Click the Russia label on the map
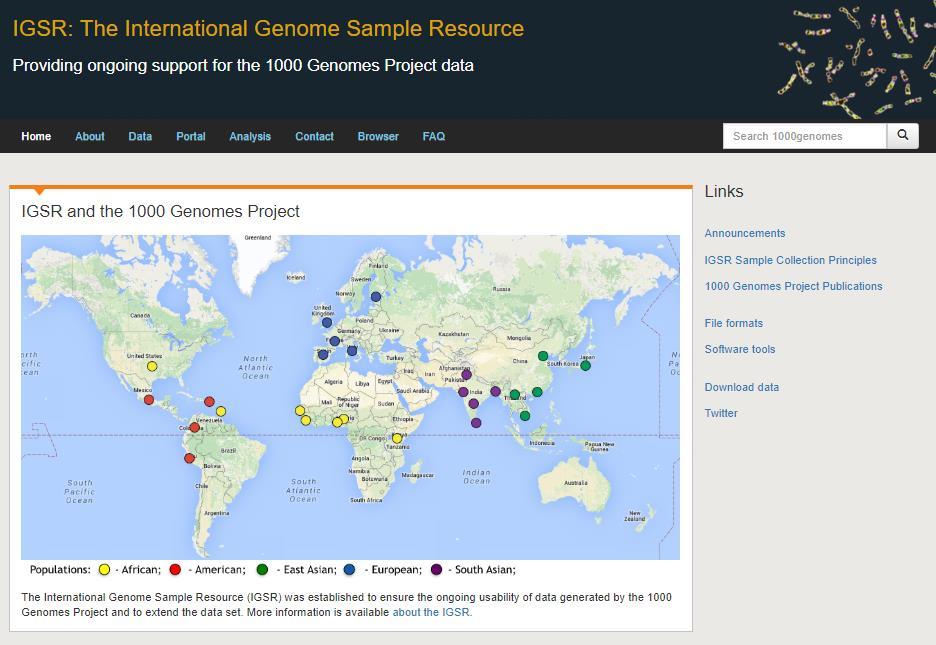 (501, 289)
